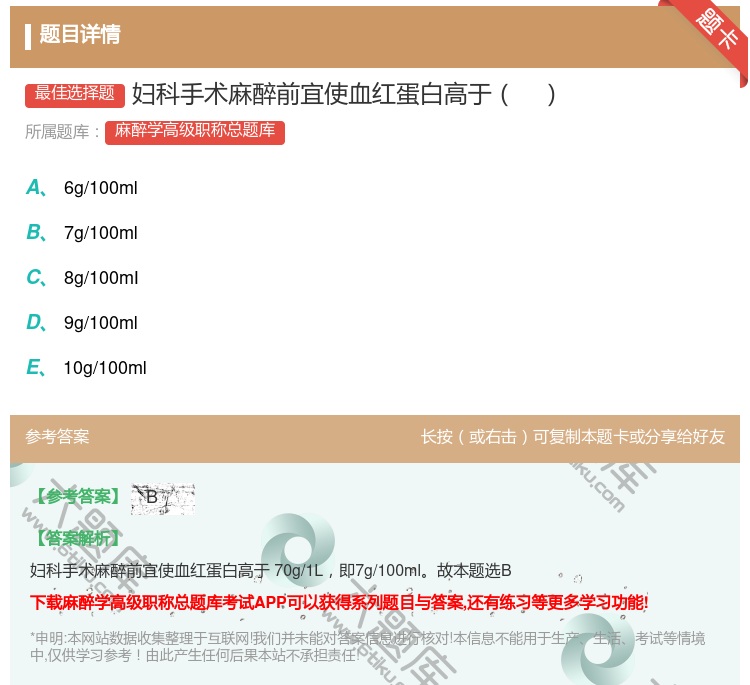This screenshot has height=685, width=750.
Task: Open the 麻醉学高级职称总题库 question bank tag
Action: [195, 132]
